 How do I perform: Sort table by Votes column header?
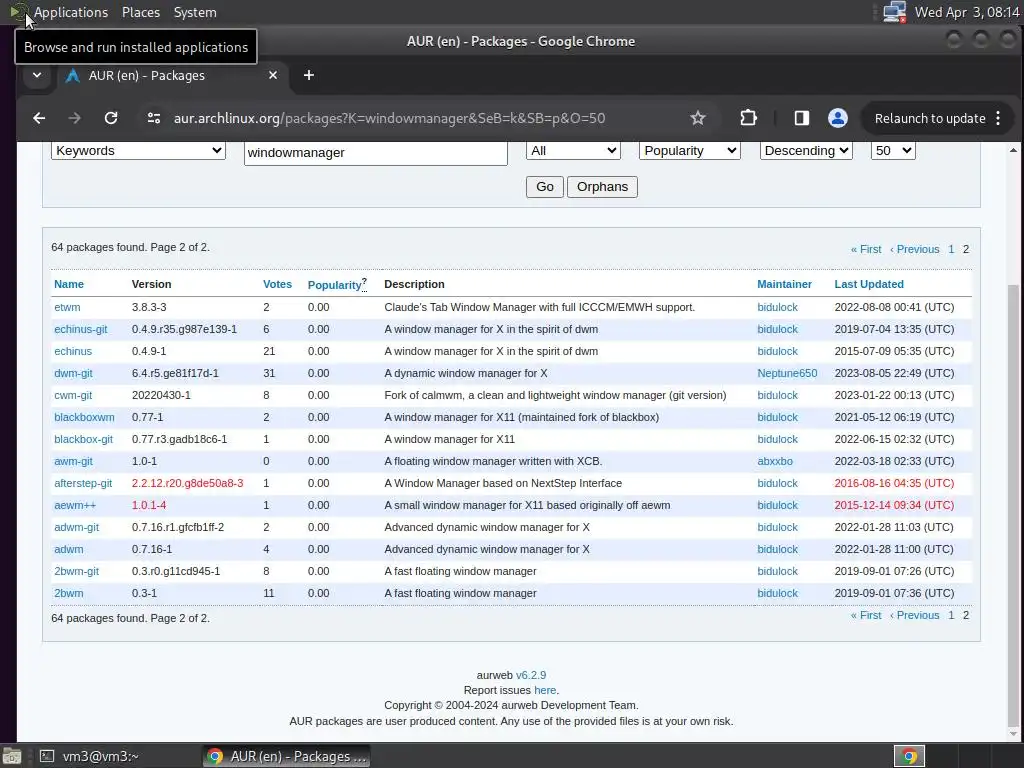pyautogui.click(x=278, y=284)
